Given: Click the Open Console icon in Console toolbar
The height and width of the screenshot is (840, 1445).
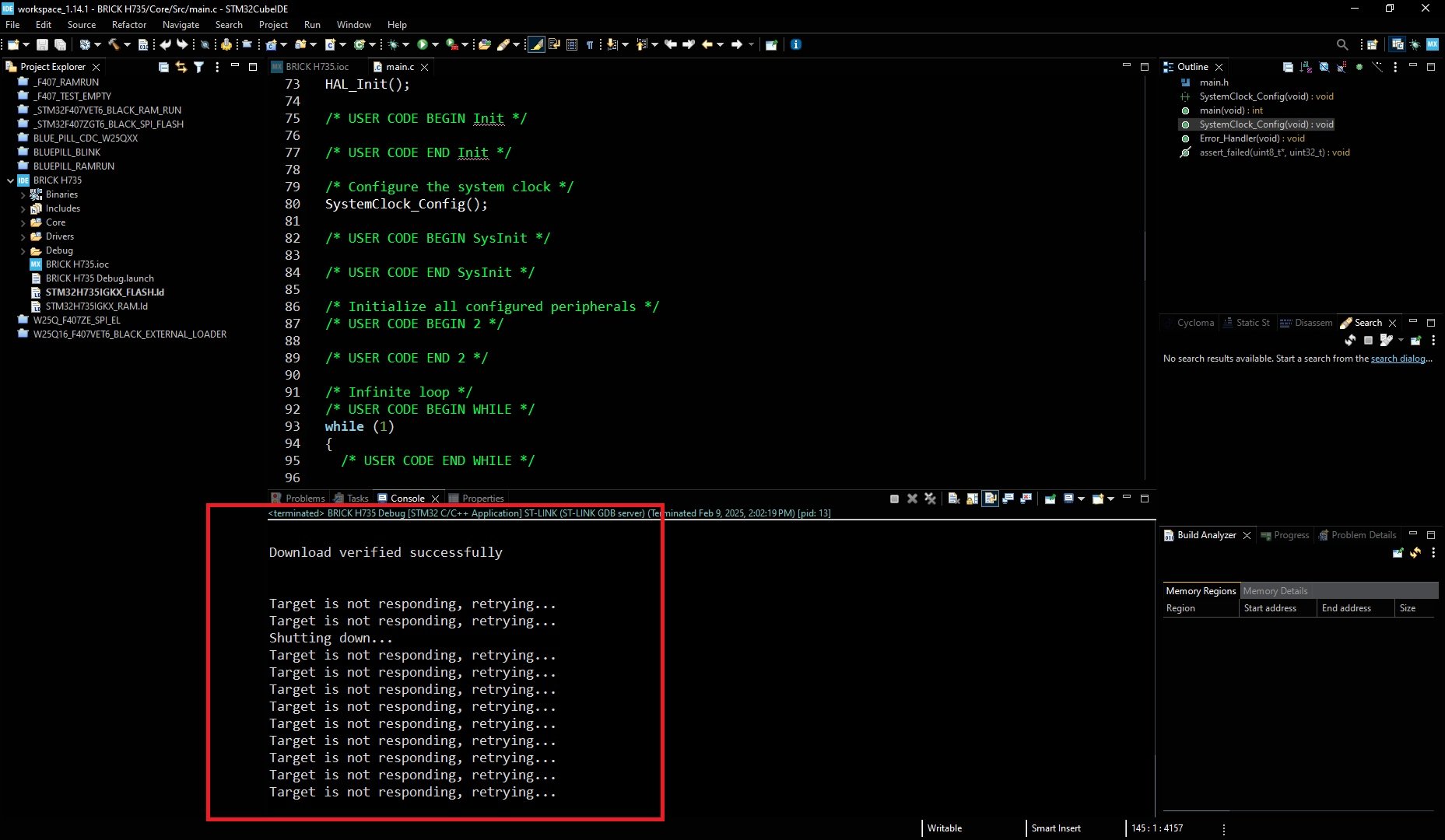Looking at the screenshot, I should (x=1098, y=499).
